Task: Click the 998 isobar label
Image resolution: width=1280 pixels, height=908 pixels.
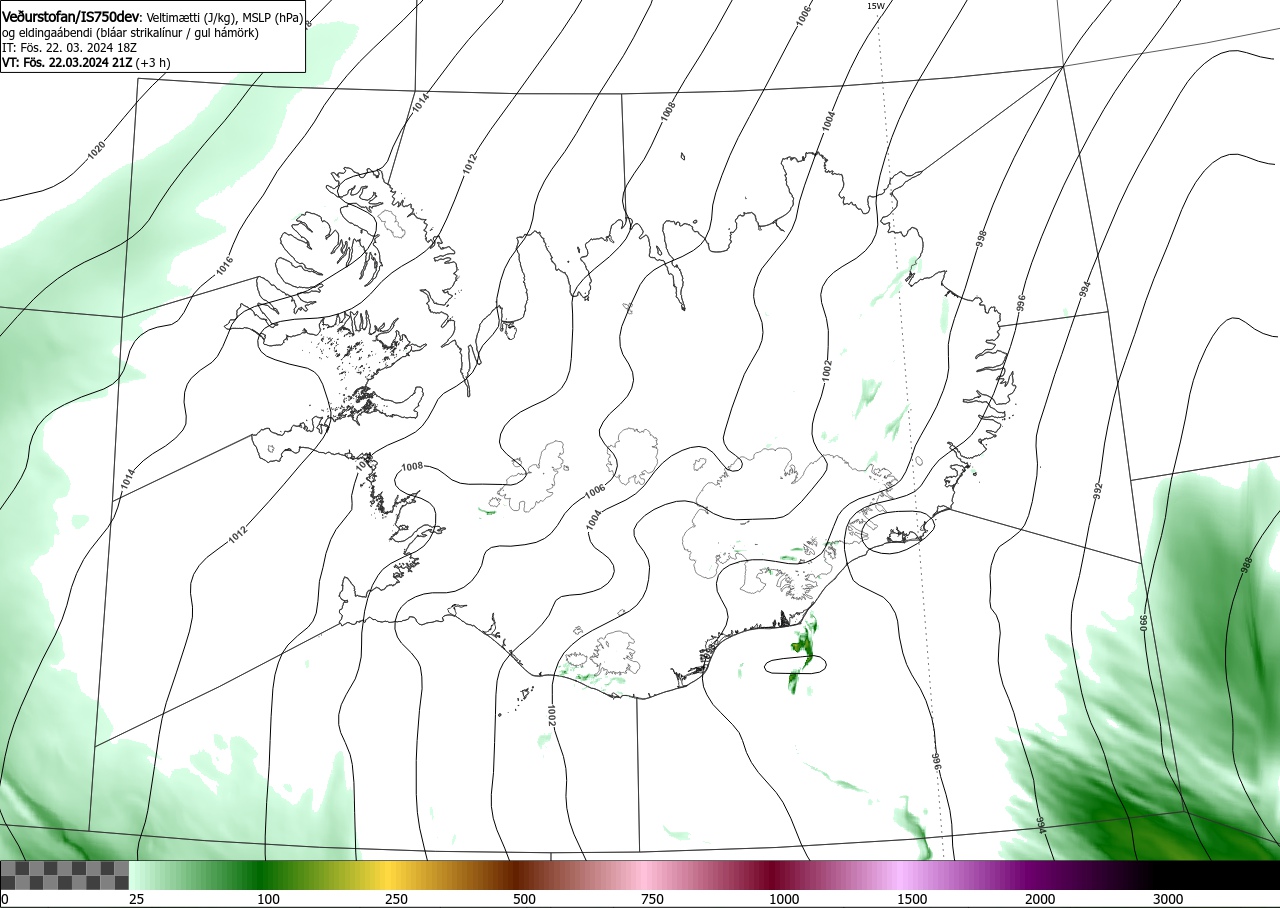Action: [x=981, y=238]
